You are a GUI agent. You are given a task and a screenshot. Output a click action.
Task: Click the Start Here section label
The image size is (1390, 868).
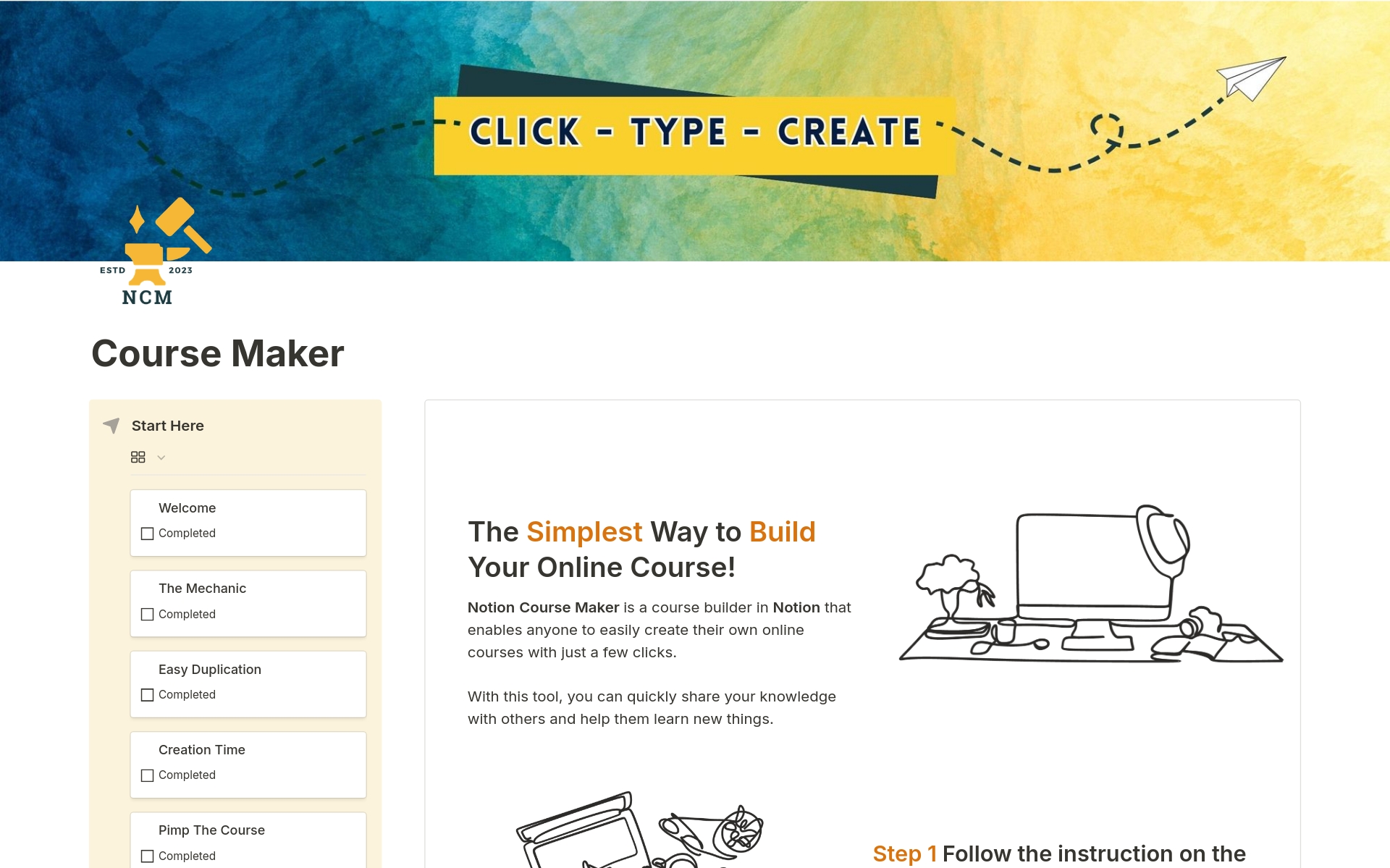(x=168, y=425)
